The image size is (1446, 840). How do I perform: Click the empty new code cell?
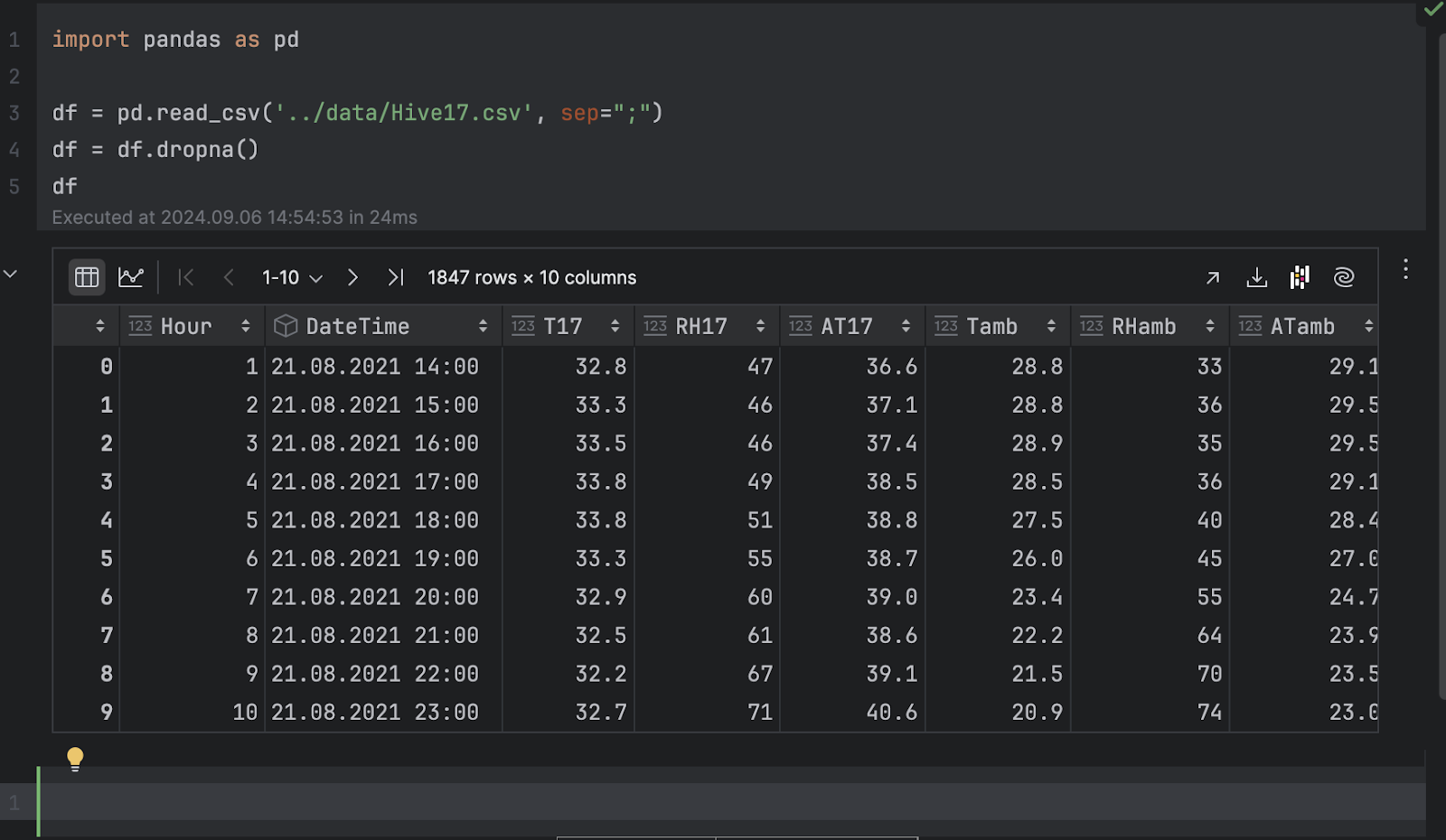[732, 801]
